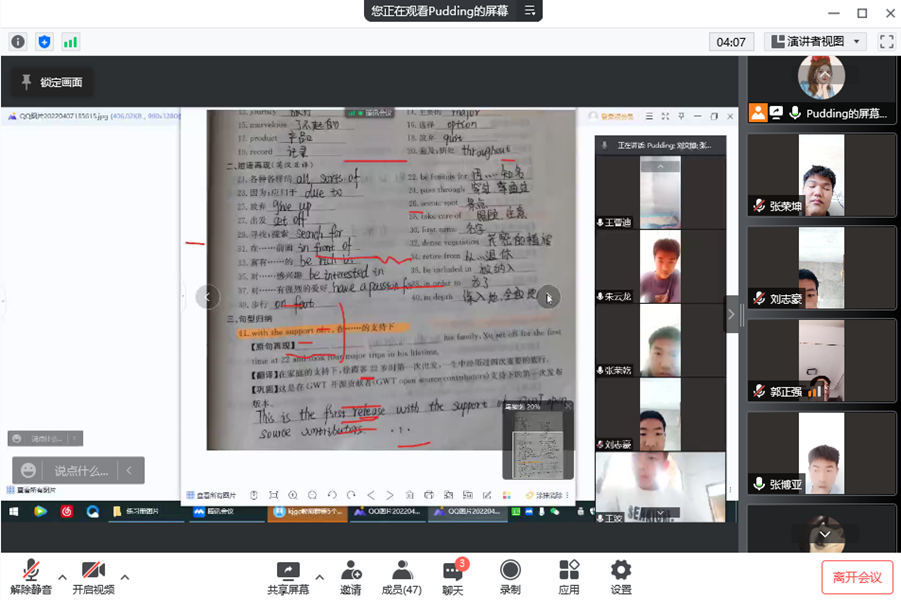The image size is (901, 600).
Task: Open the screen viewing banner menu
Action: (531, 11)
